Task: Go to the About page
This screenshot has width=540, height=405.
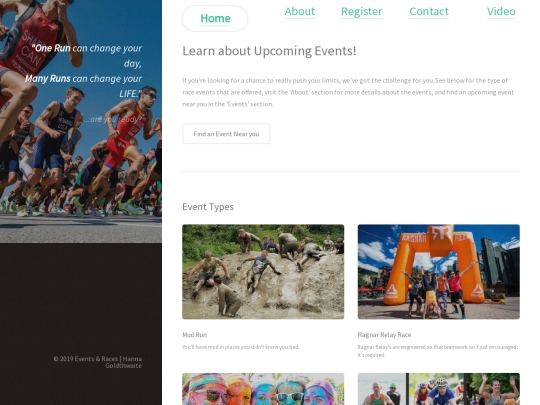Action: pos(300,11)
